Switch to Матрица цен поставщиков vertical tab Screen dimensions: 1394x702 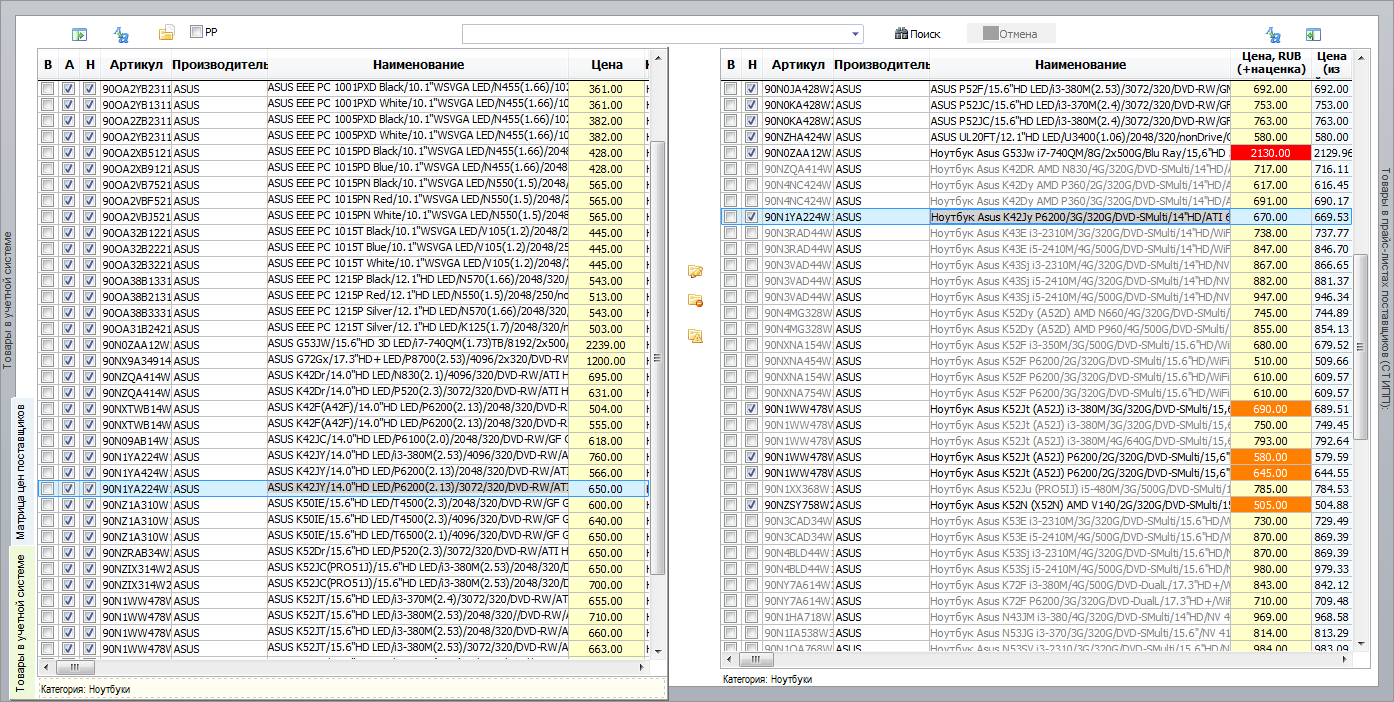[x=21, y=470]
